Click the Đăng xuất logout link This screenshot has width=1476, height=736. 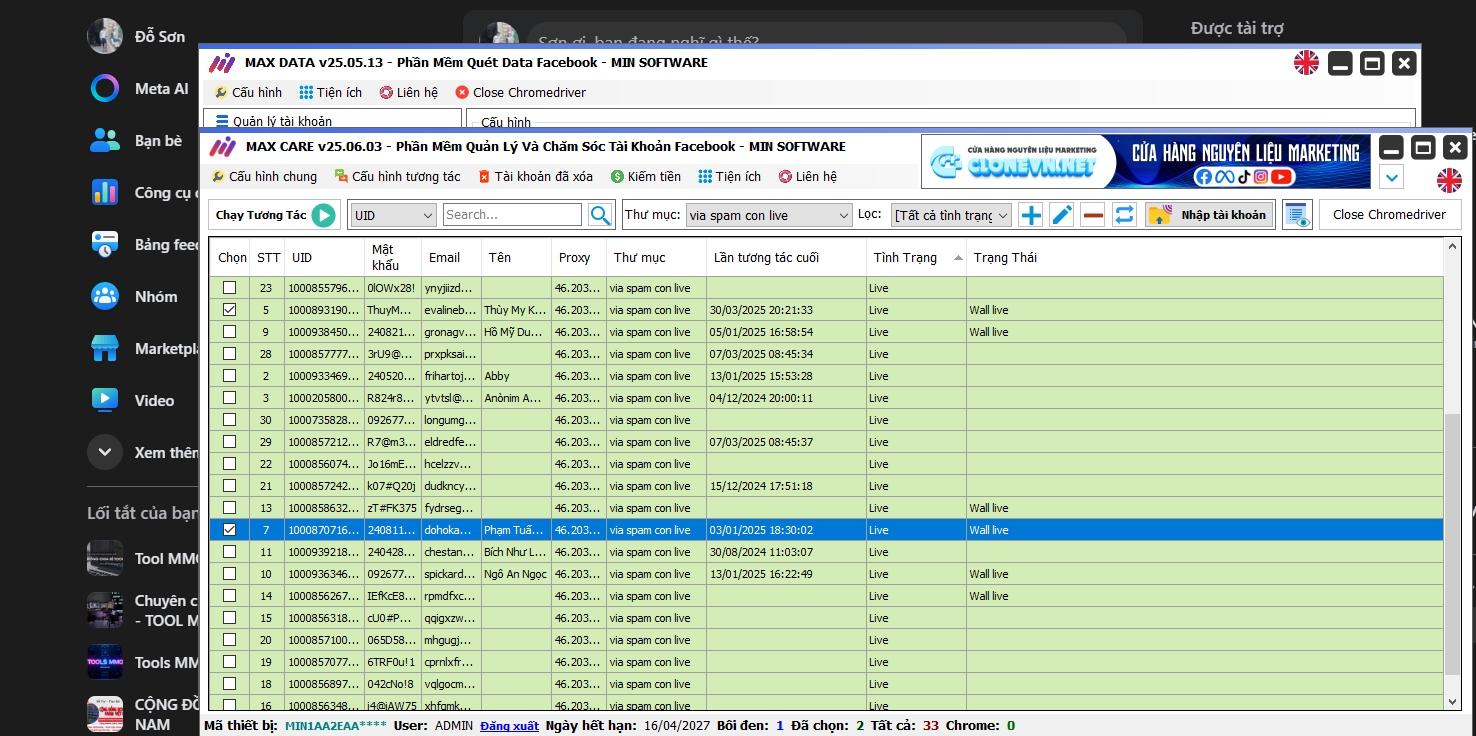509,726
